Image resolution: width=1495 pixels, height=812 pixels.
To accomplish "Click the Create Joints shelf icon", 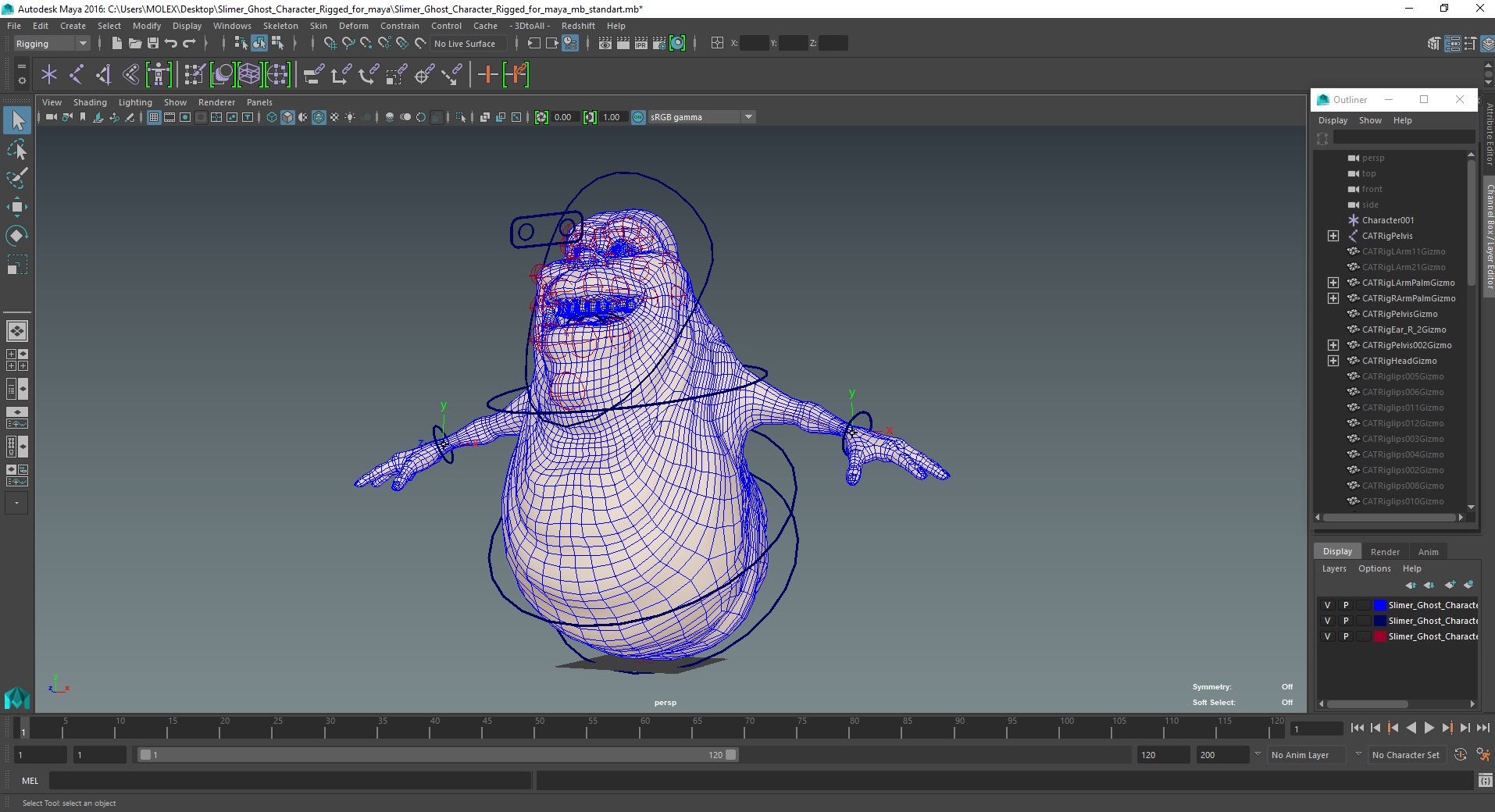I will click(x=77, y=75).
